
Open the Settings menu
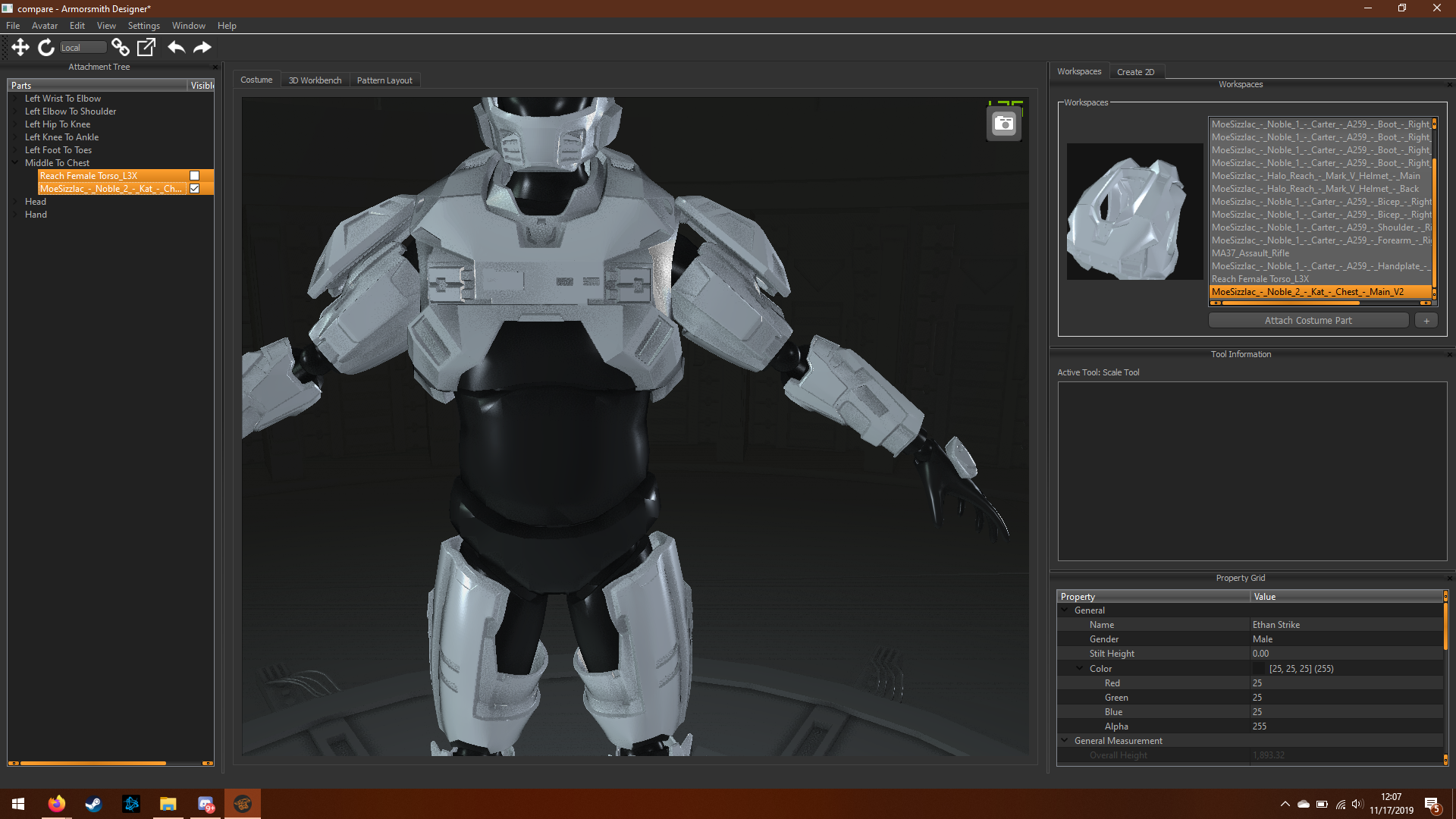coord(144,26)
